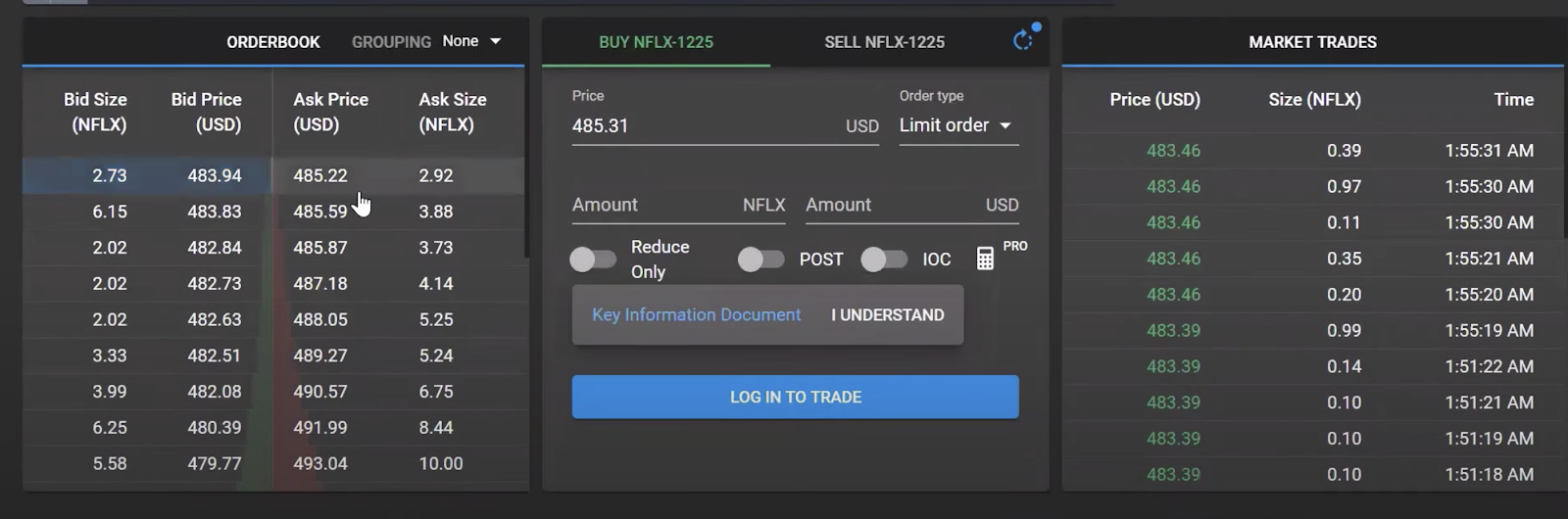Select the MARKET TRADES panel header
The width and height of the screenshot is (1568, 519).
(x=1312, y=42)
